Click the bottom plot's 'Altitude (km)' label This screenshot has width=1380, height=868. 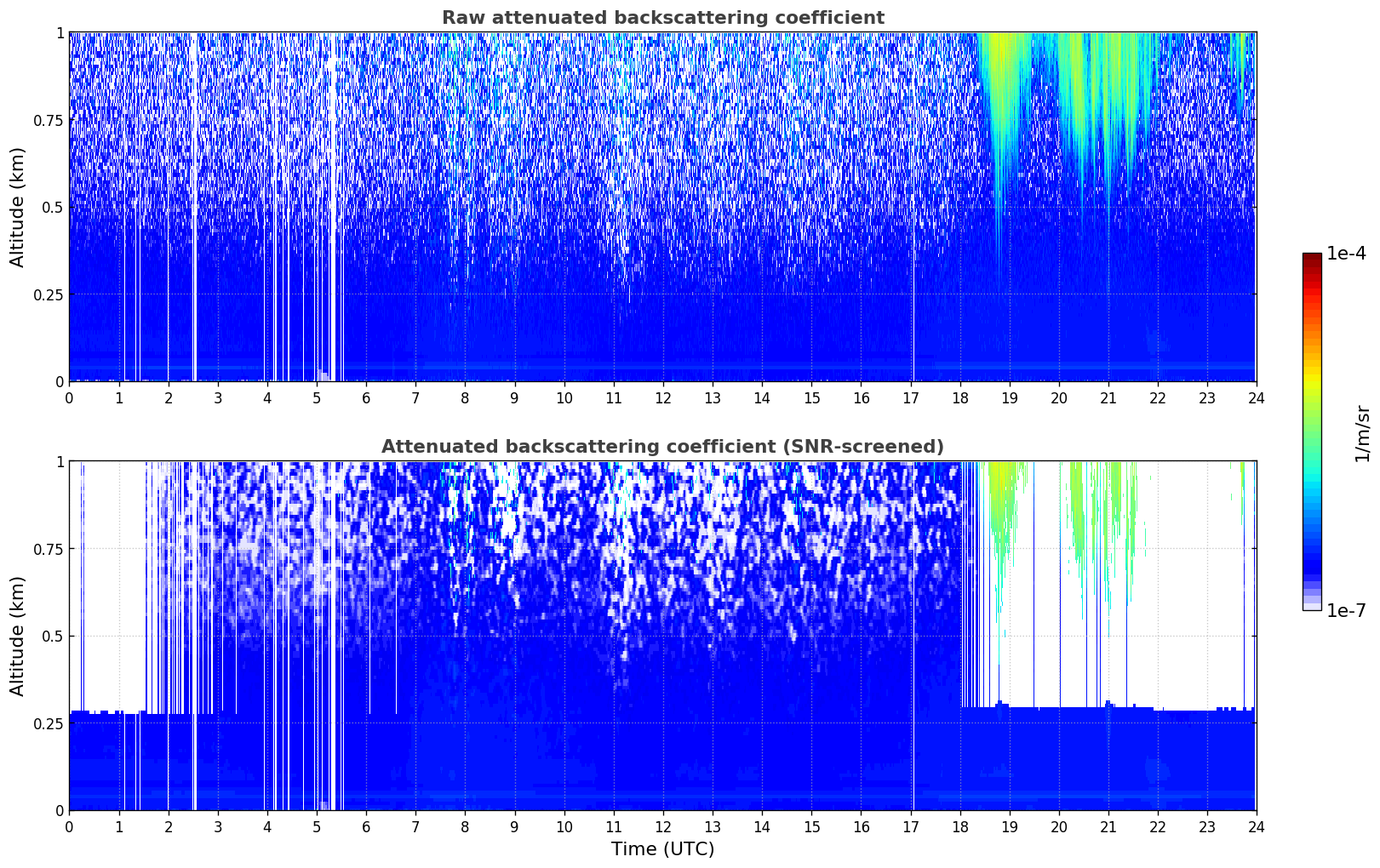(x=18, y=636)
